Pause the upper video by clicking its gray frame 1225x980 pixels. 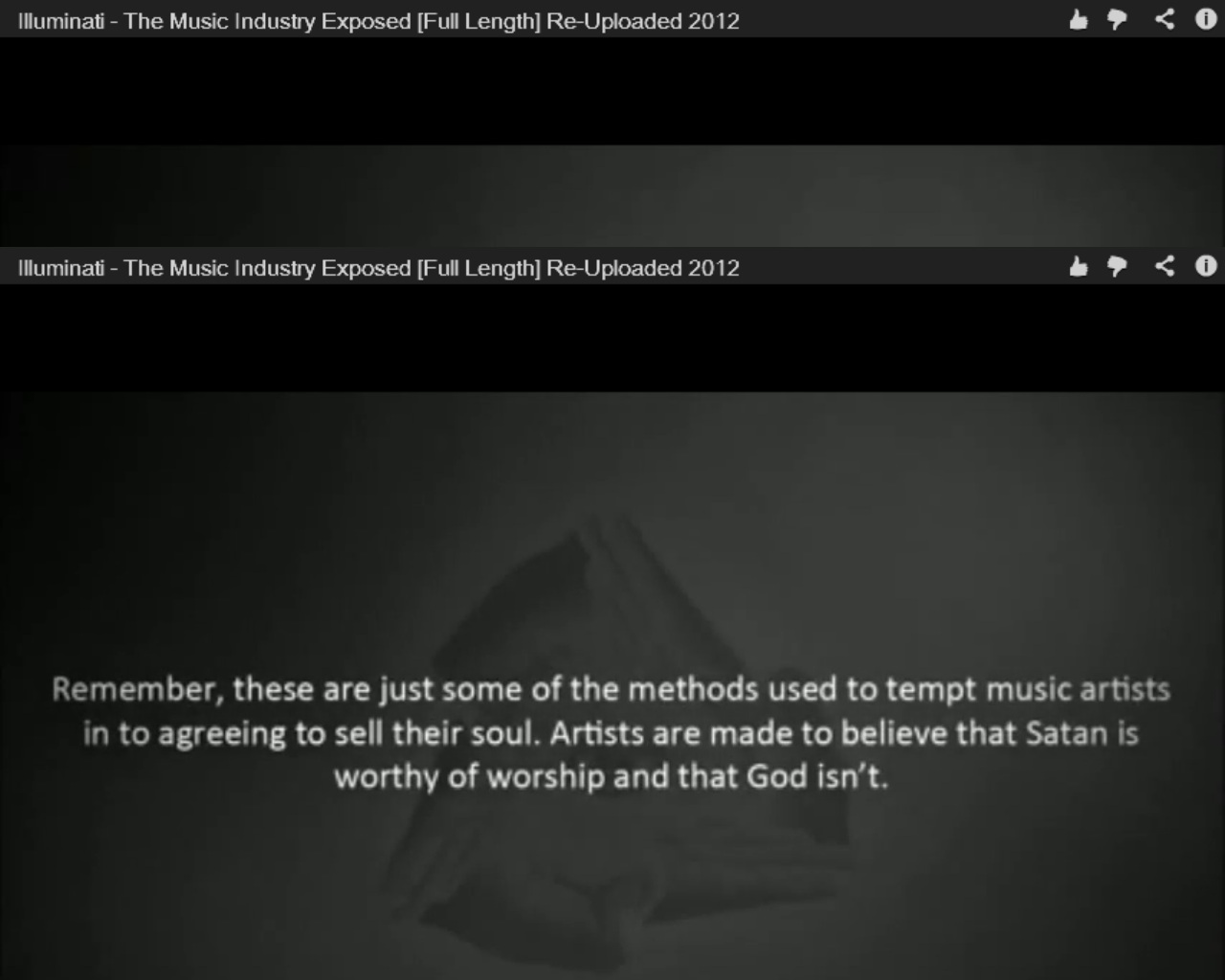pos(612,195)
